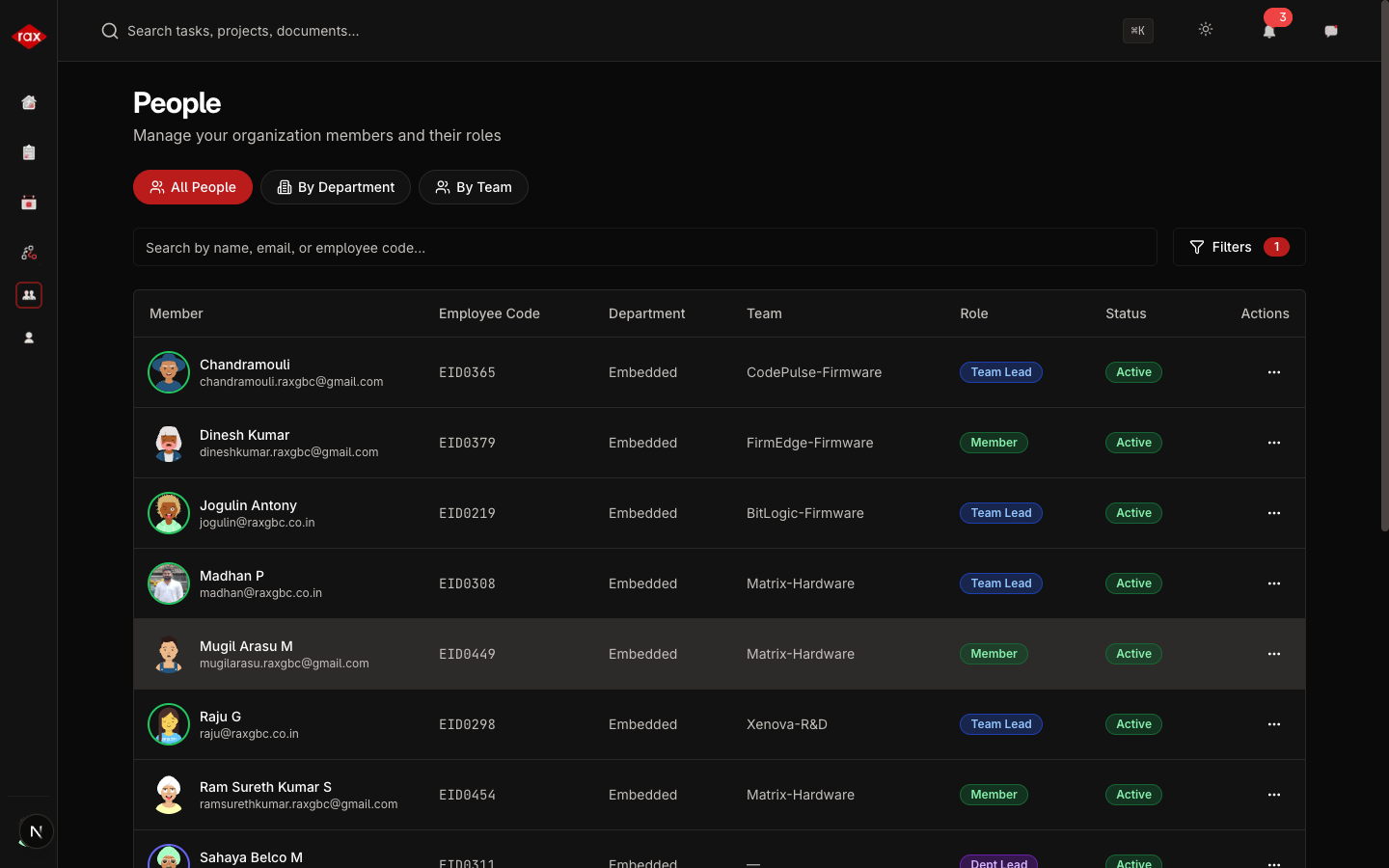This screenshot has width=1389, height=868.
Task: Select the All People tab
Action: (193, 187)
